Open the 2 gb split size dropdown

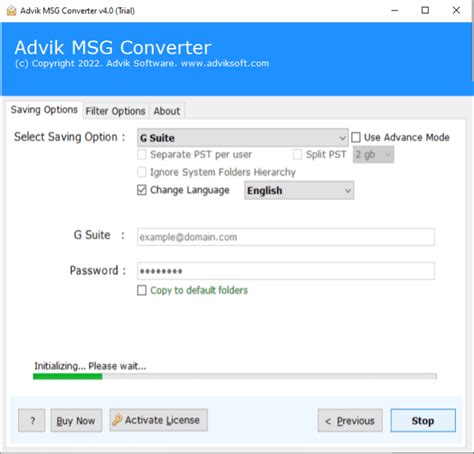point(373,155)
